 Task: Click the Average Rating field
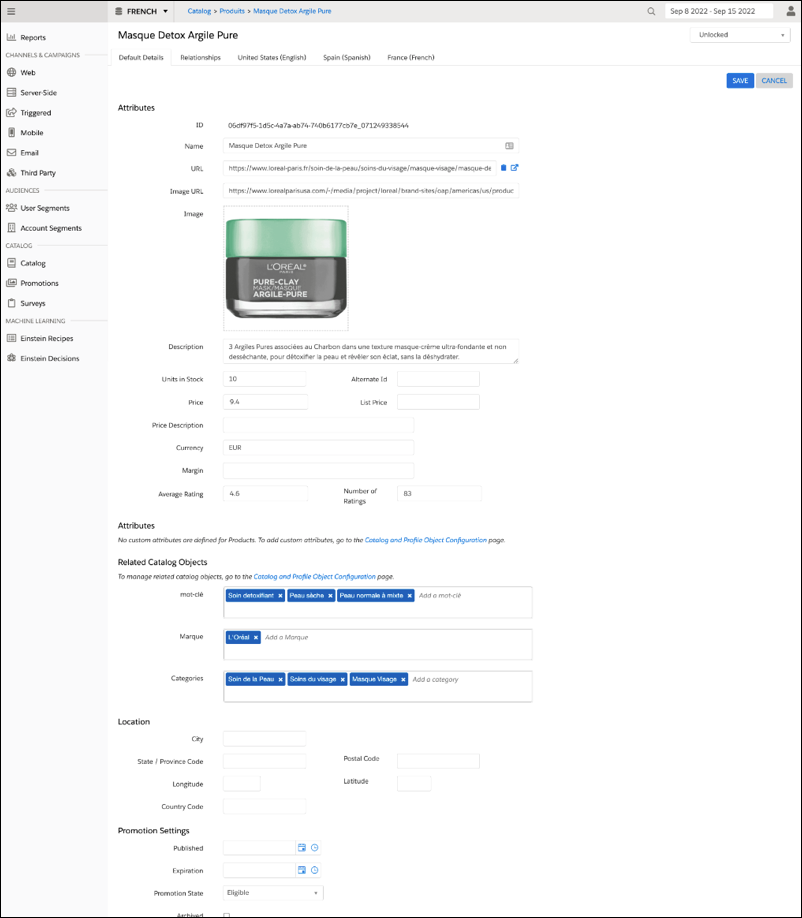pyautogui.click(x=265, y=494)
